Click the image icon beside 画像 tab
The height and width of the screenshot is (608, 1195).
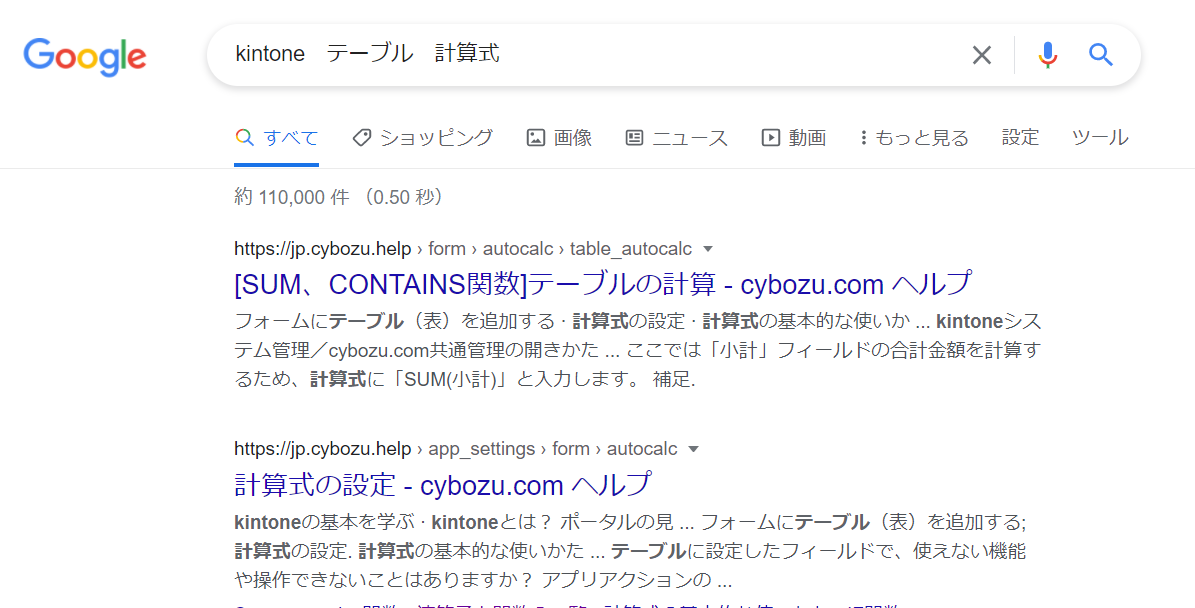click(x=536, y=137)
